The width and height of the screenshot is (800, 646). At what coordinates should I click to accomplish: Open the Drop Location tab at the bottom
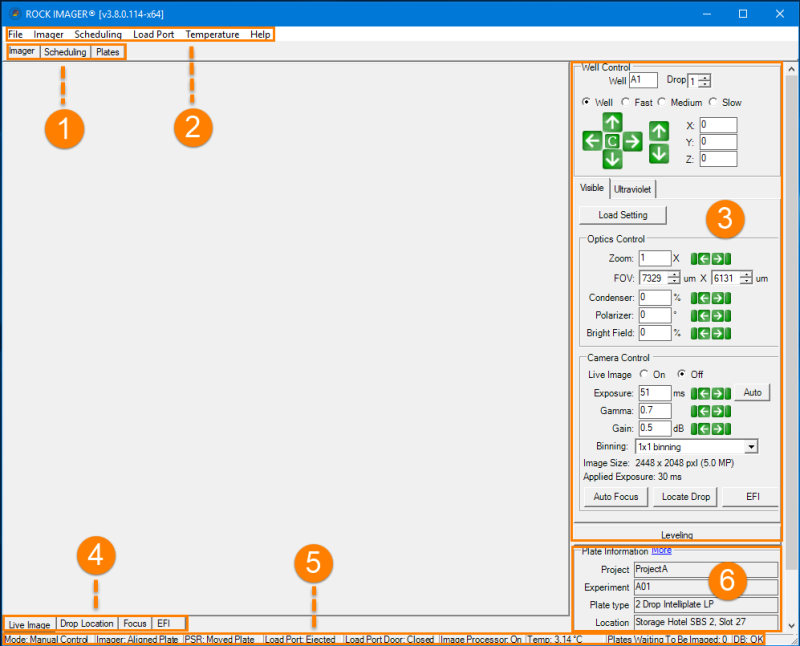click(x=87, y=624)
